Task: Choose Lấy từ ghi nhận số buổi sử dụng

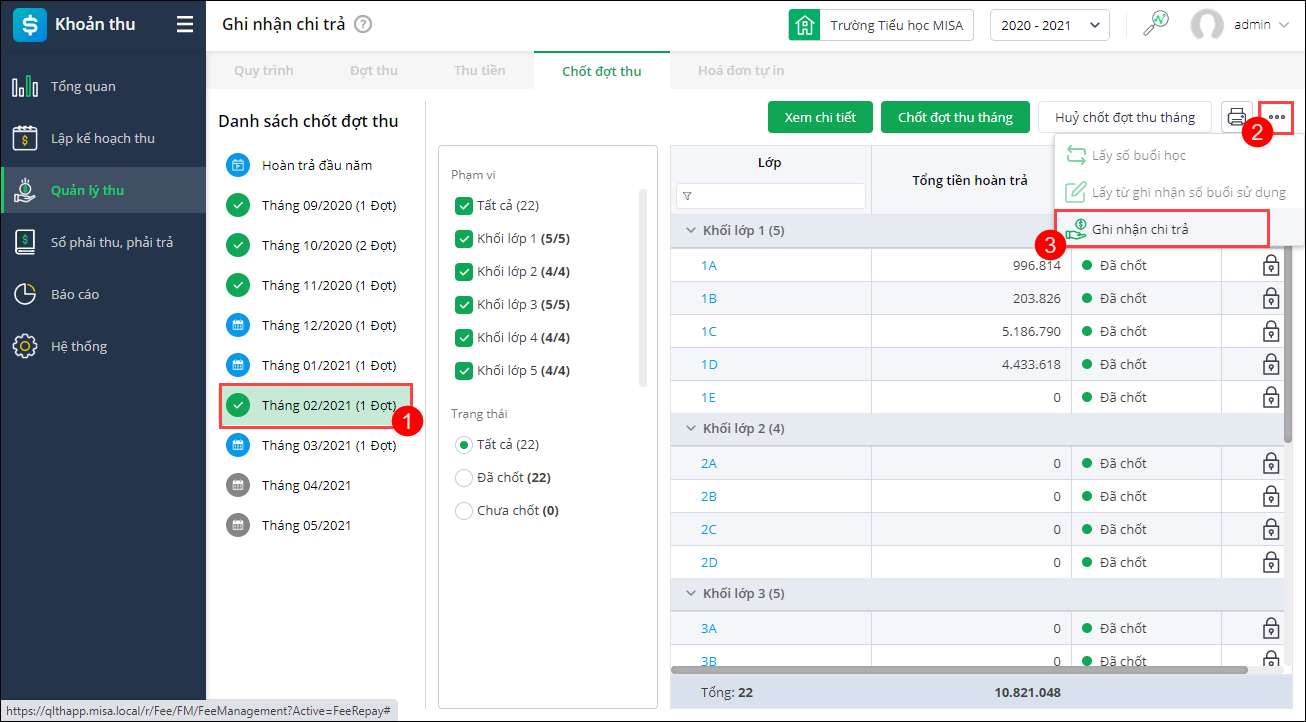Action: [x=1179, y=192]
